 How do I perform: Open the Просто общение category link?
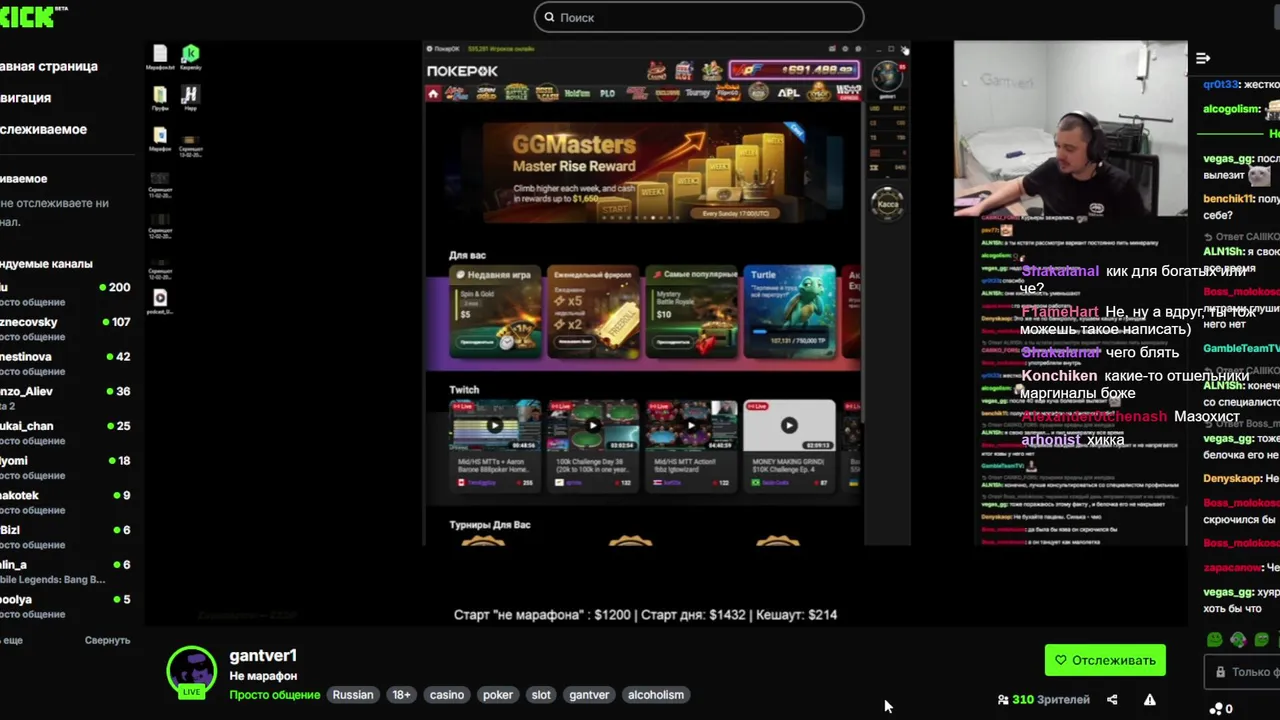click(x=275, y=695)
